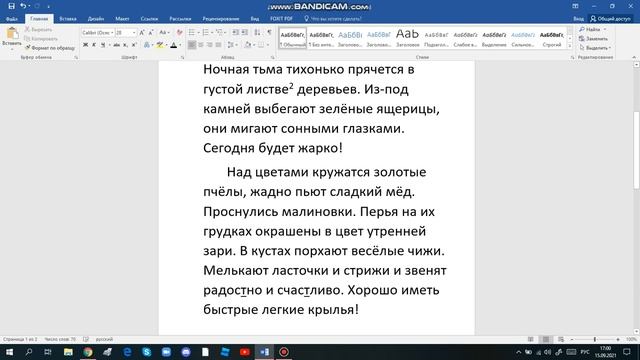Switch to the Вставка tab
This screenshot has height=360, width=640.
[x=68, y=19]
